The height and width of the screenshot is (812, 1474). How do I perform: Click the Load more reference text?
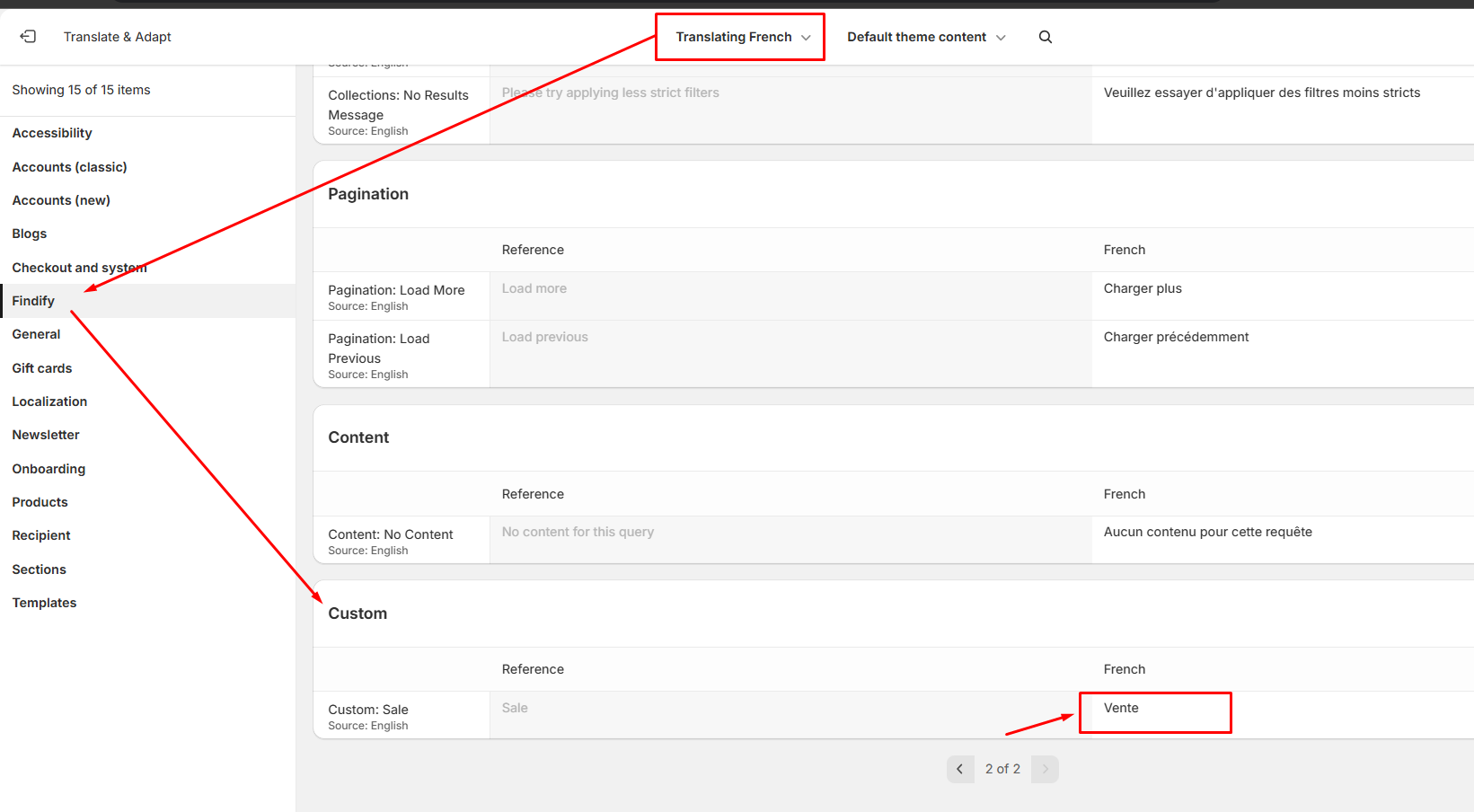[534, 288]
